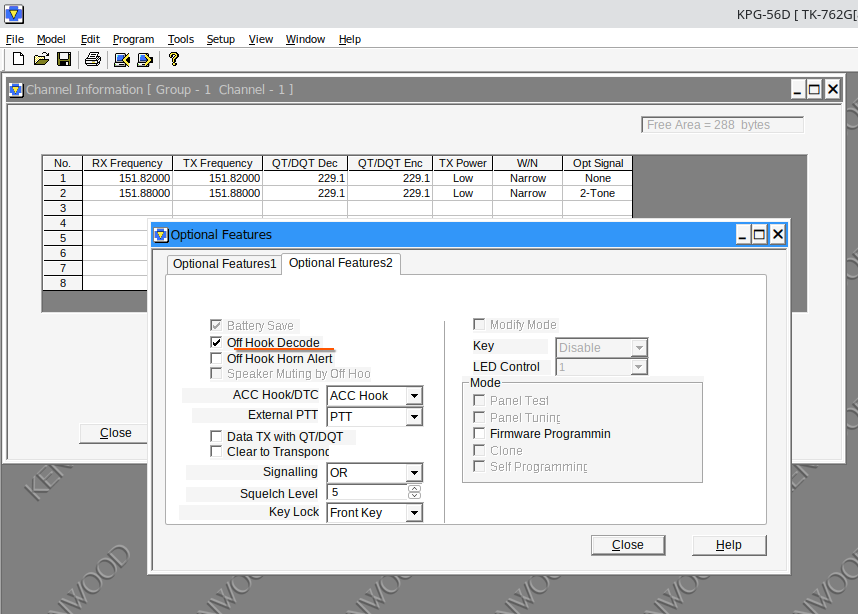Click the Panel Test checkbox
Screen dimensions: 858x614
coord(479,400)
